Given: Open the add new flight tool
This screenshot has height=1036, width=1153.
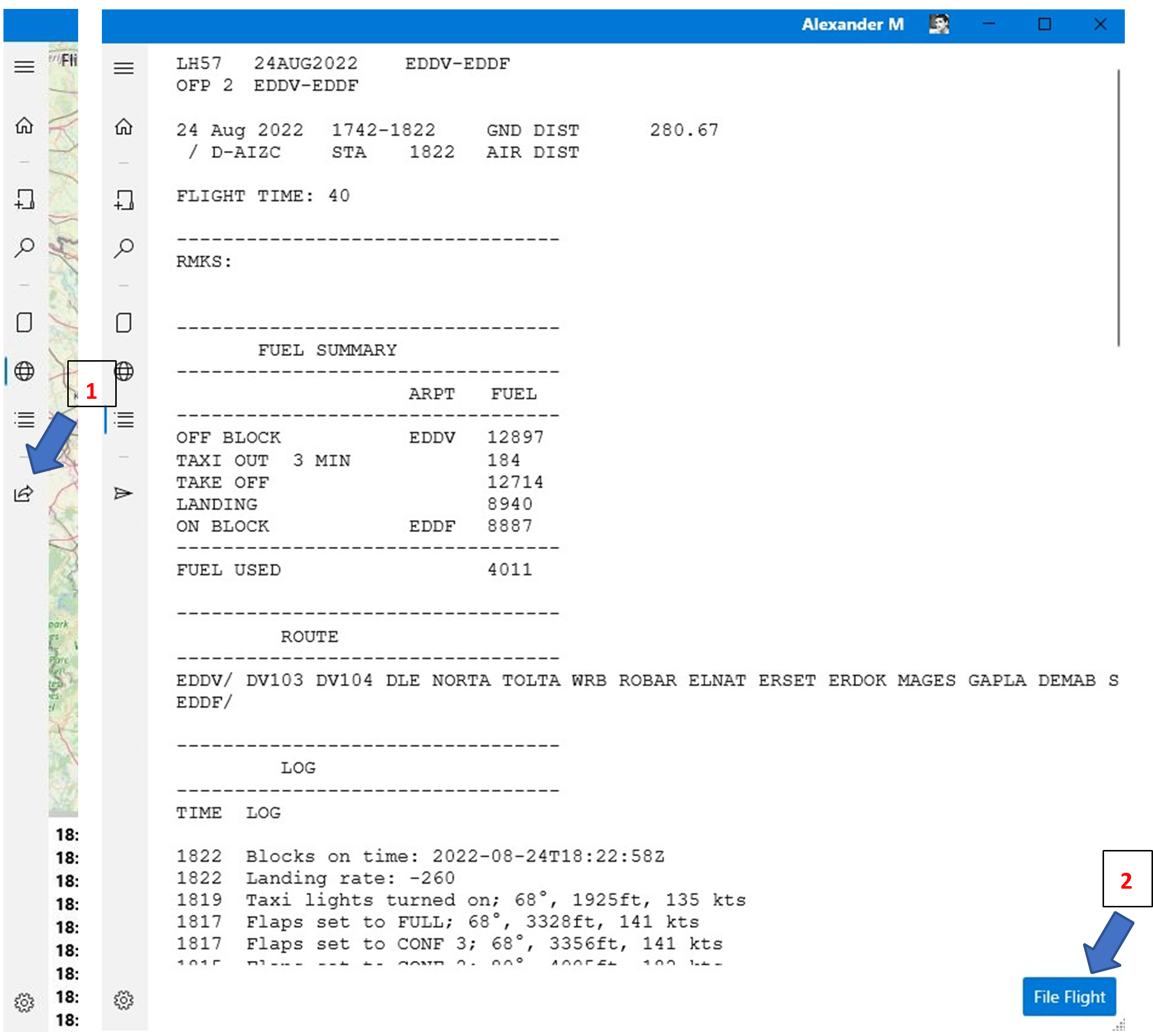Looking at the screenshot, I should pos(123,200).
